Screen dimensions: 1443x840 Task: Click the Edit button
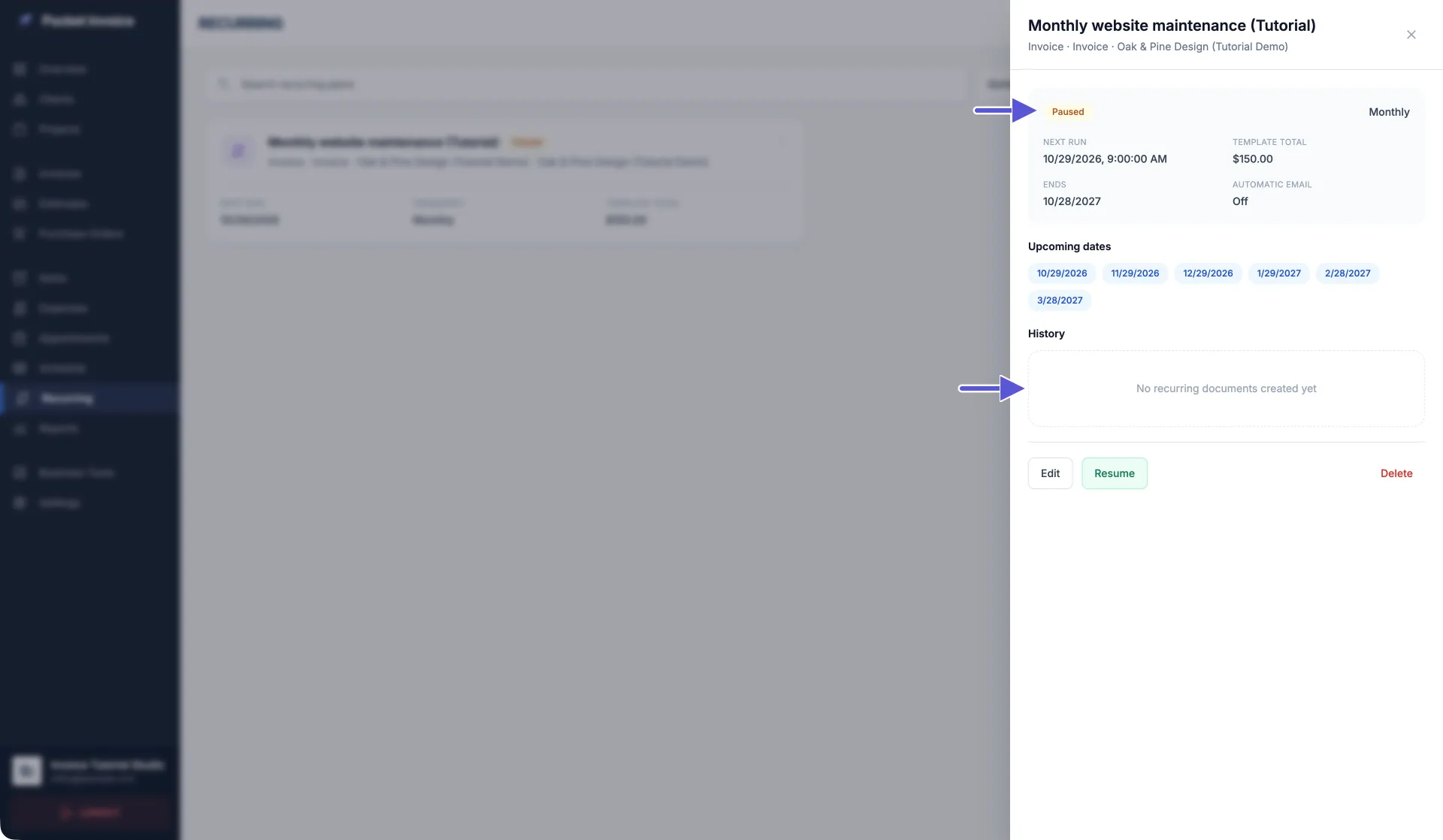tap(1050, 473)
